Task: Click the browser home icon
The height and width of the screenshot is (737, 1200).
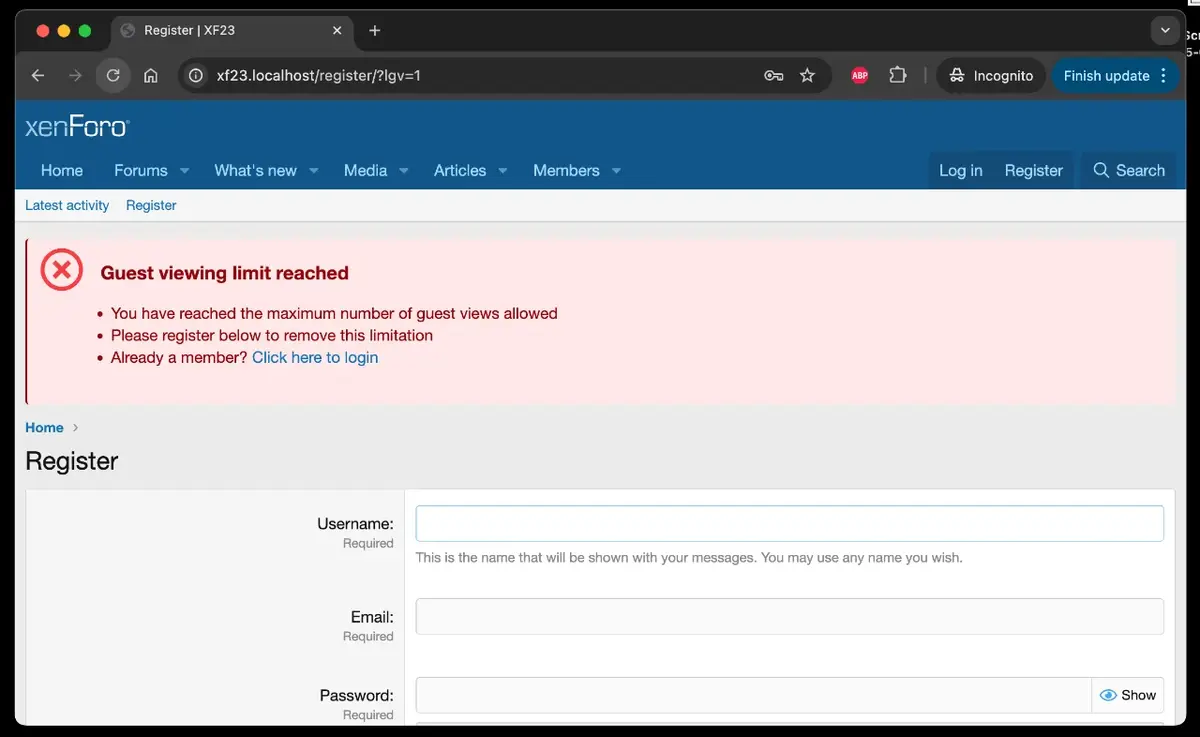Action: (x=151, y=75)
